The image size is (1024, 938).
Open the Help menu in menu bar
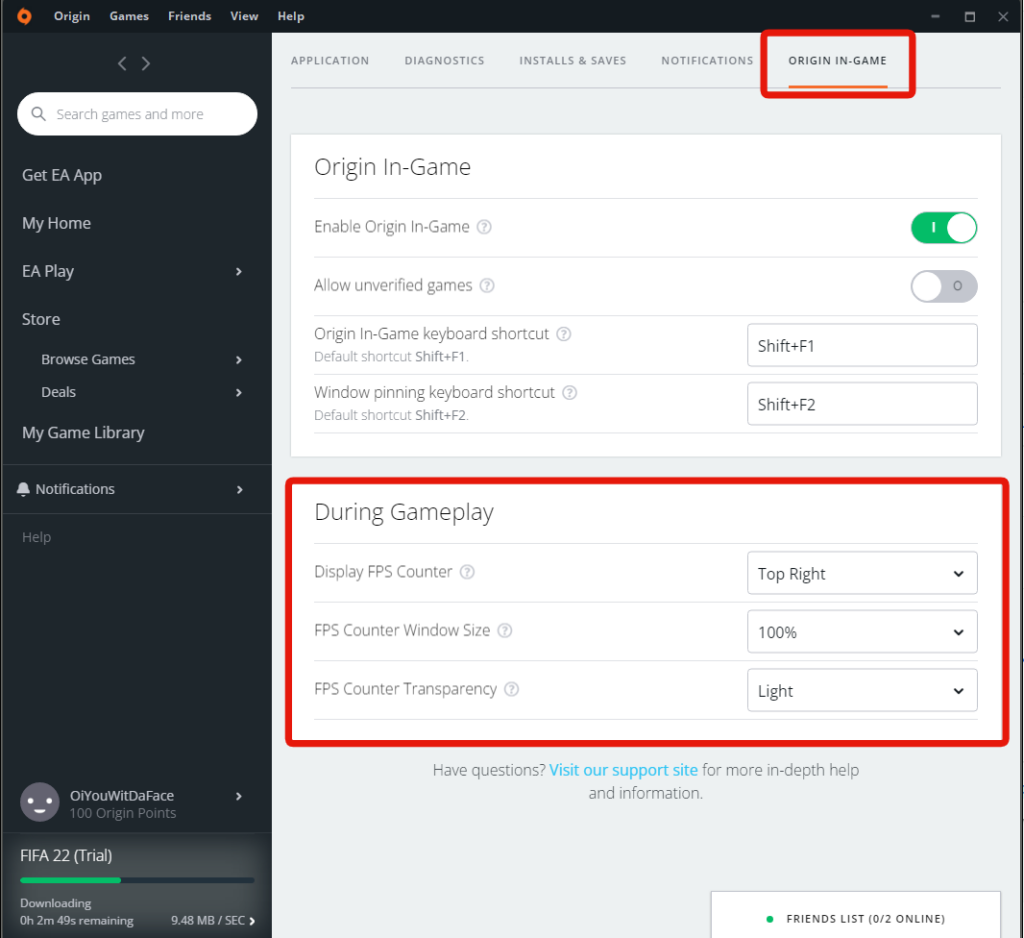click(x=291, y=16)
